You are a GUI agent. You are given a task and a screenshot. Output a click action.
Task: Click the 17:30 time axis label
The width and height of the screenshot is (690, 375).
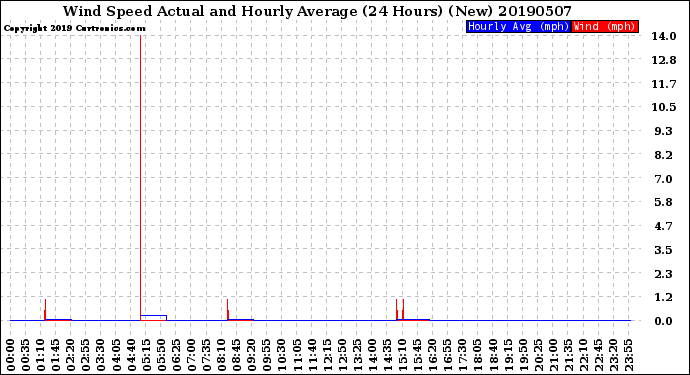point(463,355)
